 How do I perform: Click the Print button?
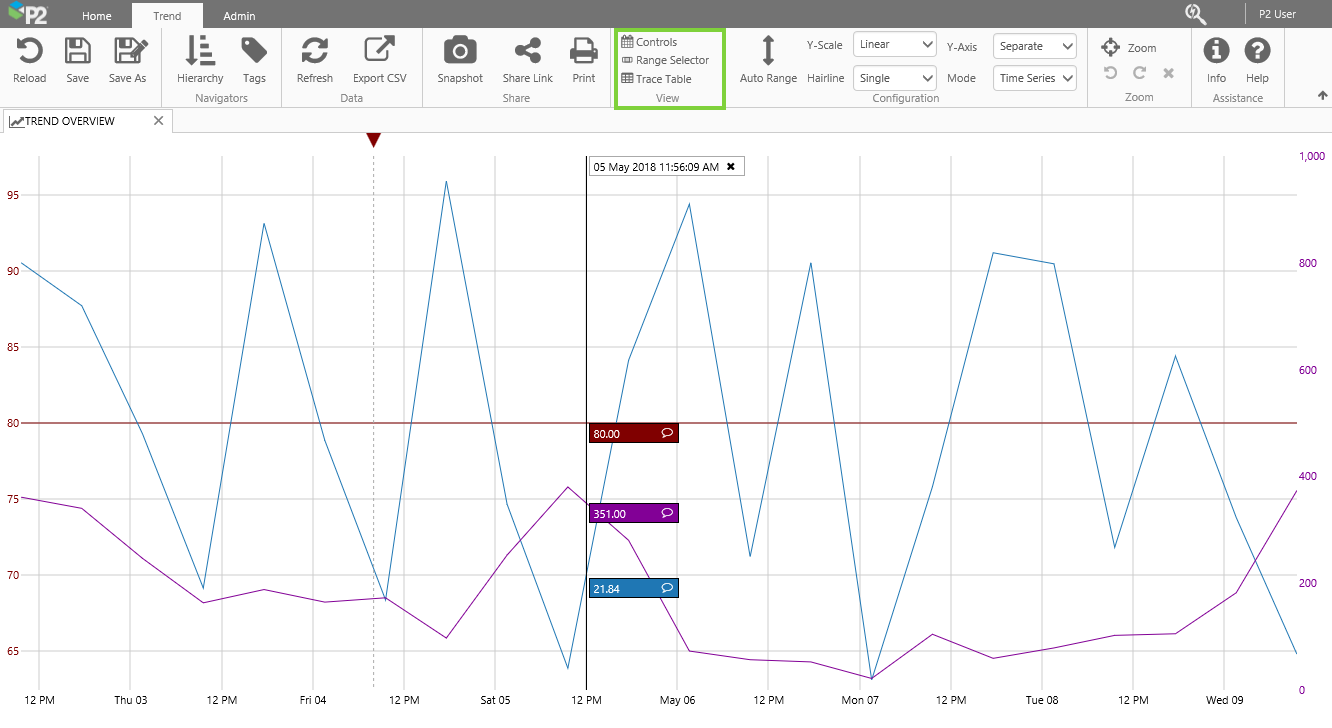point(584,52)
